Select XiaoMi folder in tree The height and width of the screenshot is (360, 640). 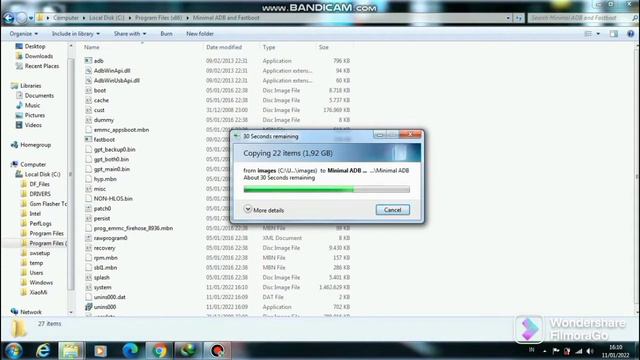38,292
